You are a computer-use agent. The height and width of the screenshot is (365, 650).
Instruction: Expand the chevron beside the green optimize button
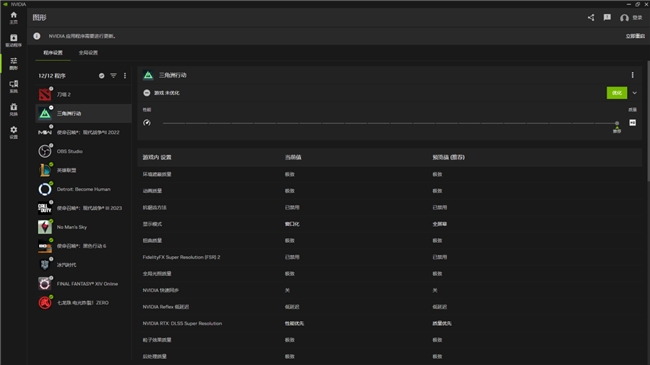(634, 93)
